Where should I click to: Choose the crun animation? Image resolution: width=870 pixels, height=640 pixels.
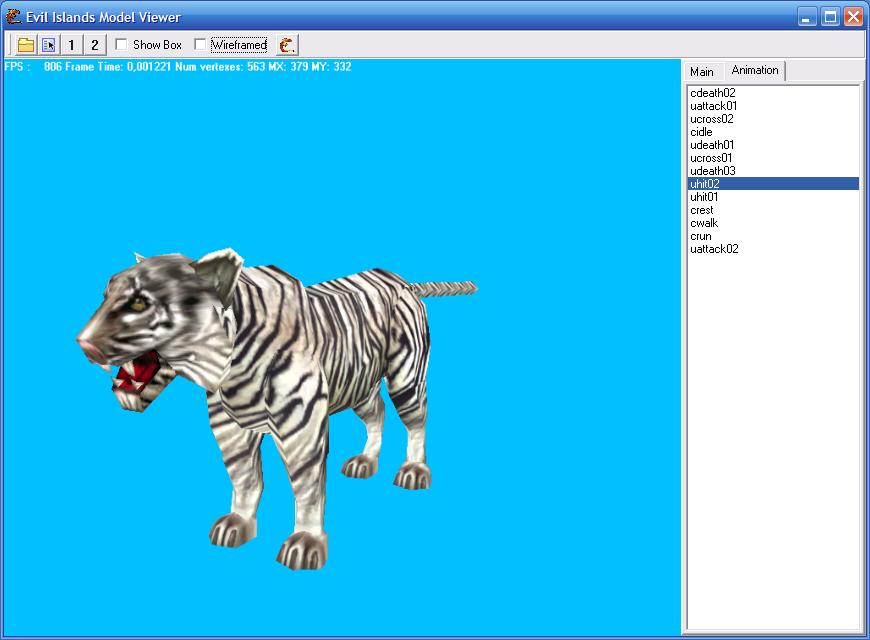point(701,236)
